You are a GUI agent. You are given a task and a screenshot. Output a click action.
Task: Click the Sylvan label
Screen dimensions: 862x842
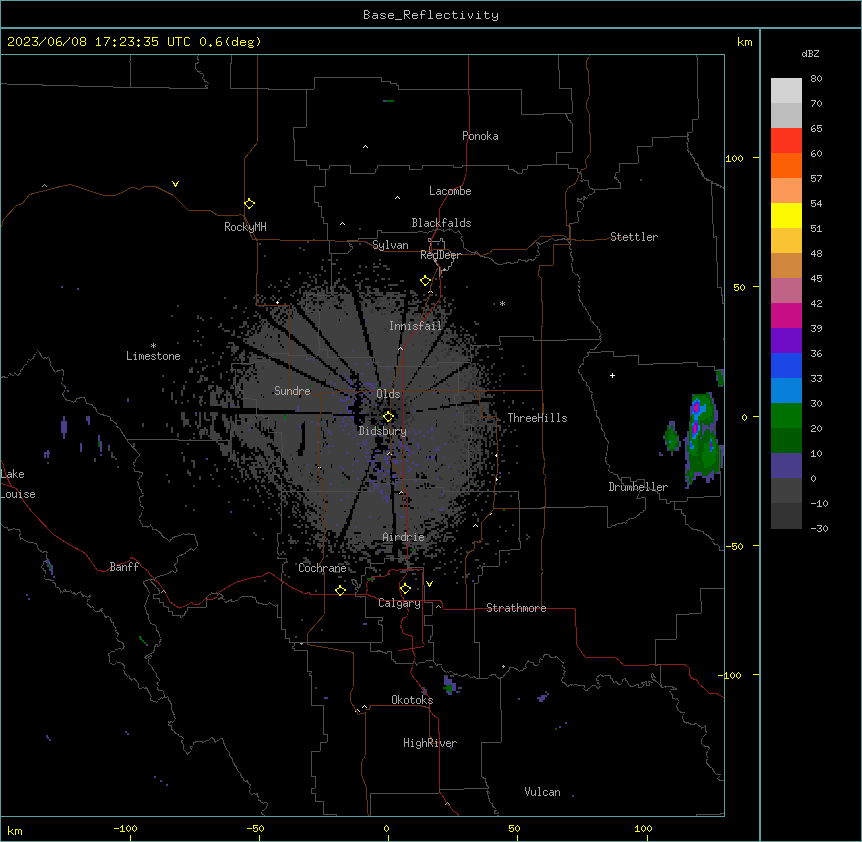390,245
